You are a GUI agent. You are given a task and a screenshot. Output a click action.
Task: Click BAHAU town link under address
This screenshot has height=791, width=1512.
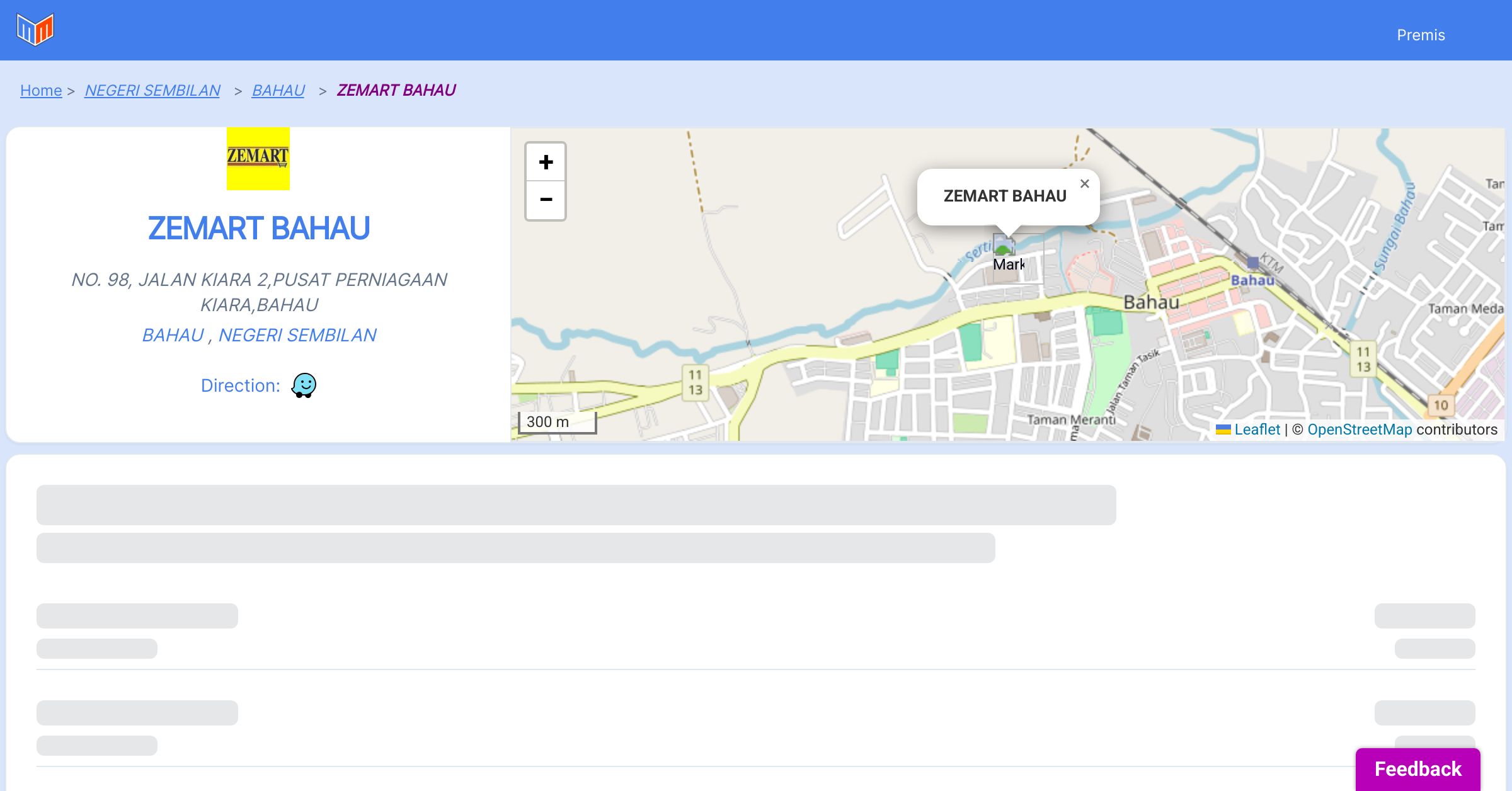[173, 335]
